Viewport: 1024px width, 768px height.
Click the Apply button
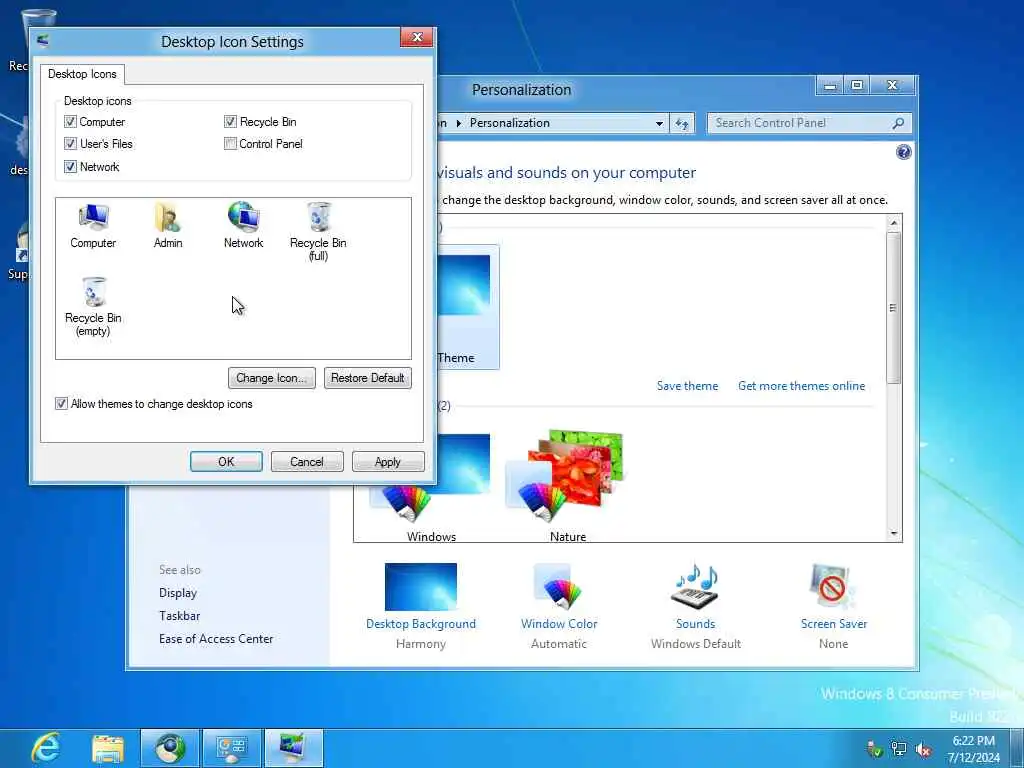point(388,462)
